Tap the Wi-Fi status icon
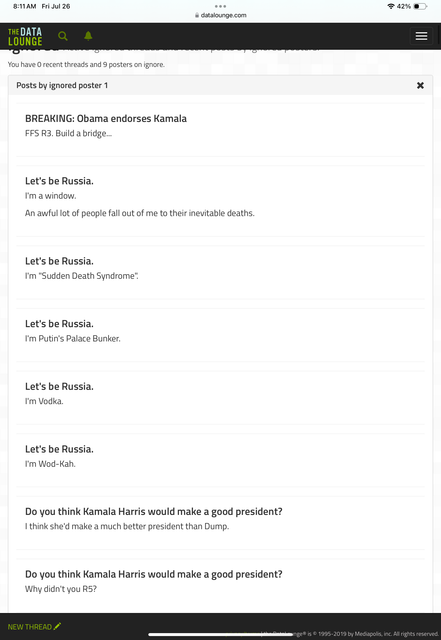The image size is (441, 640). click(391, 6)
